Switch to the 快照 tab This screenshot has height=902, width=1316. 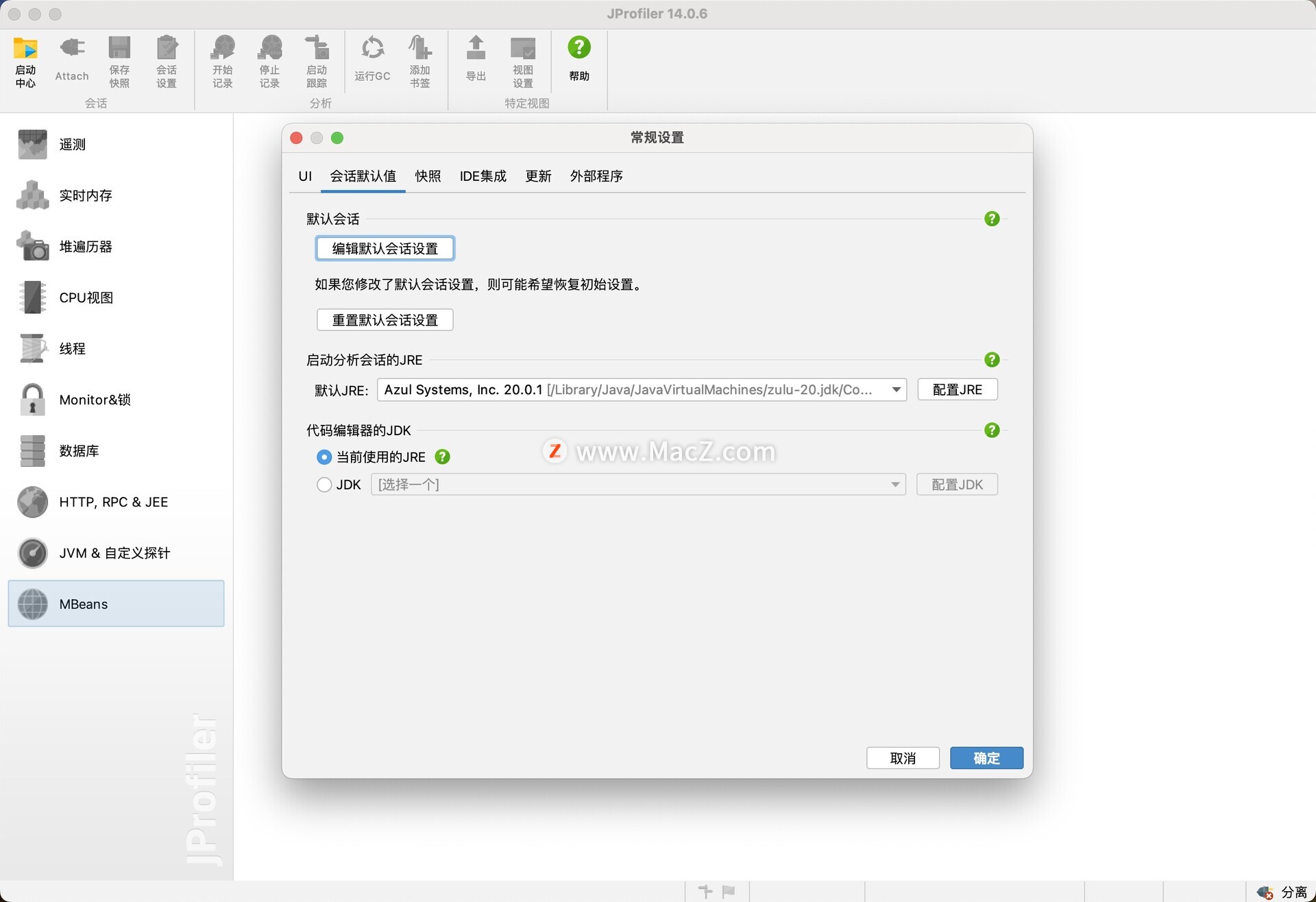coord(428,176)
